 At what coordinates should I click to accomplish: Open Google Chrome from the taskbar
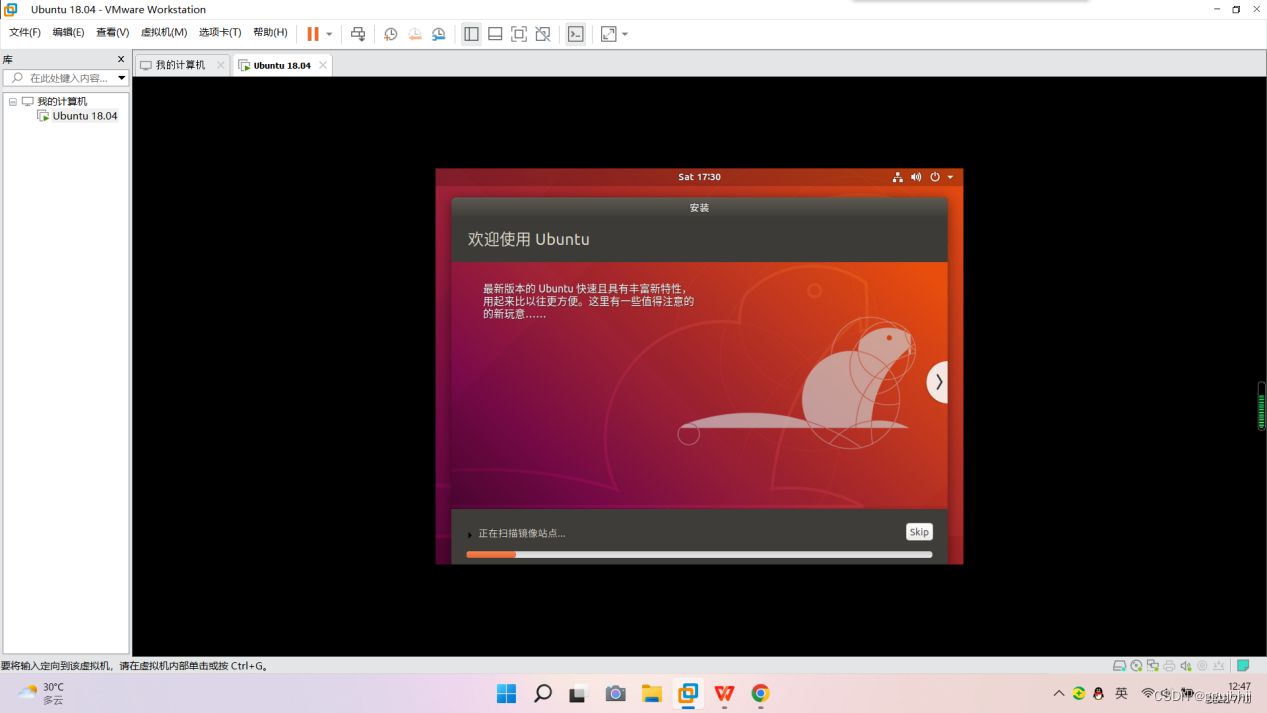(761, 694)
